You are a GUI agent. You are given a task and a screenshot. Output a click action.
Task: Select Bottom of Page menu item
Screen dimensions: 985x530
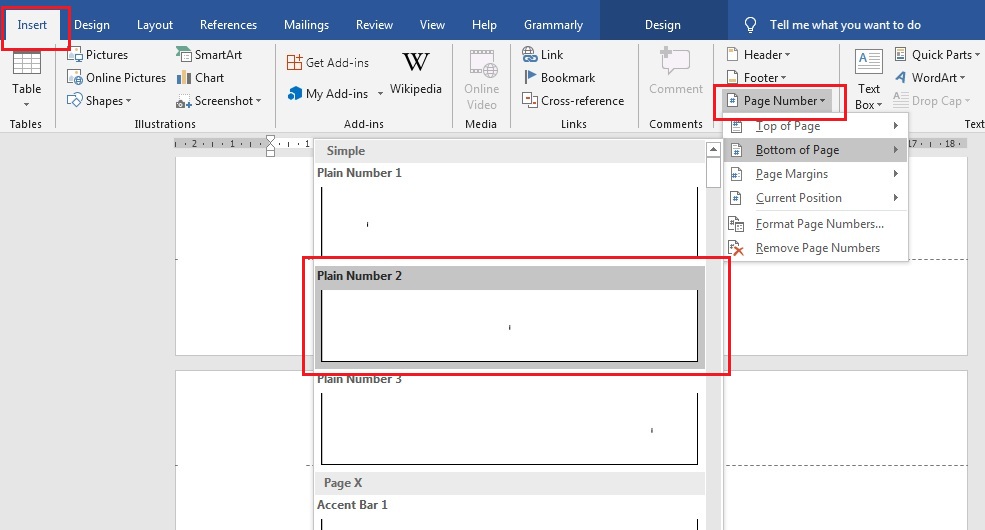pyautogui.click(x=815, y=150)
